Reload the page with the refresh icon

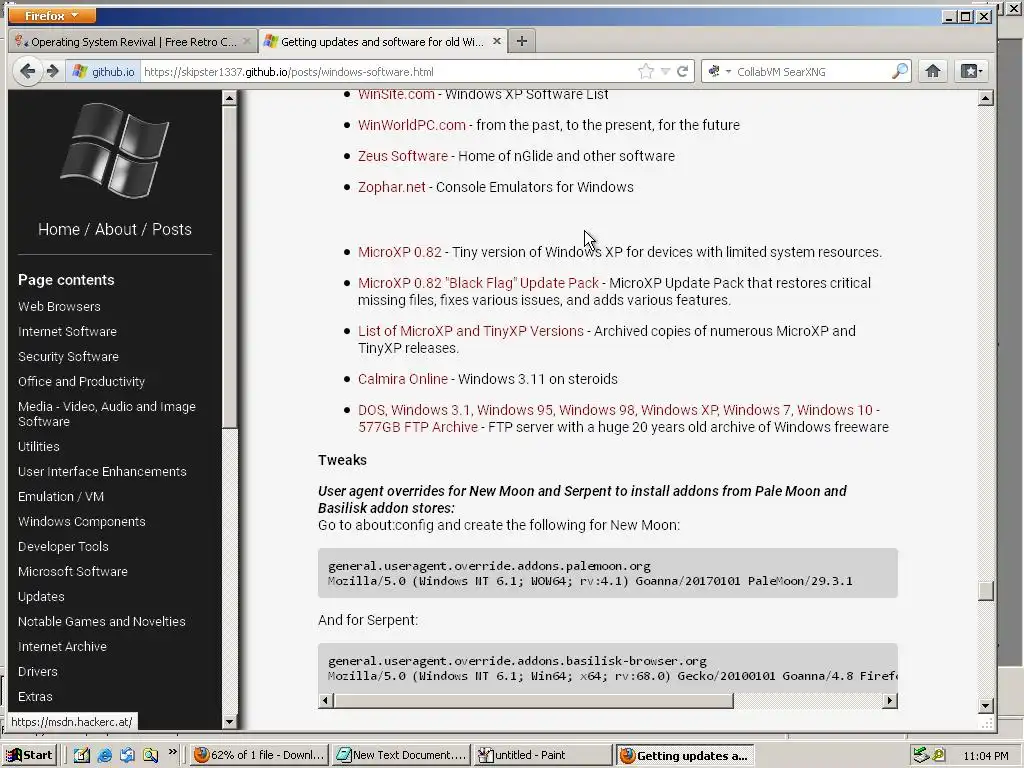(x=682, y=71)
